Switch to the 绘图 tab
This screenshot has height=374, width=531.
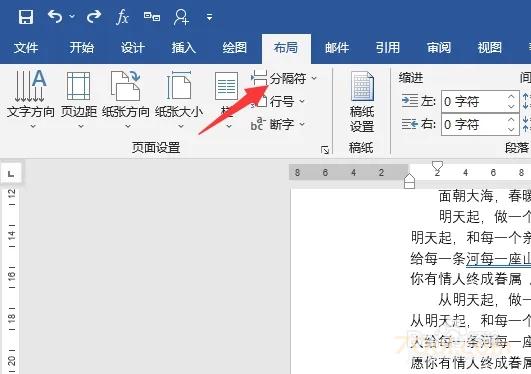point(235,47)
